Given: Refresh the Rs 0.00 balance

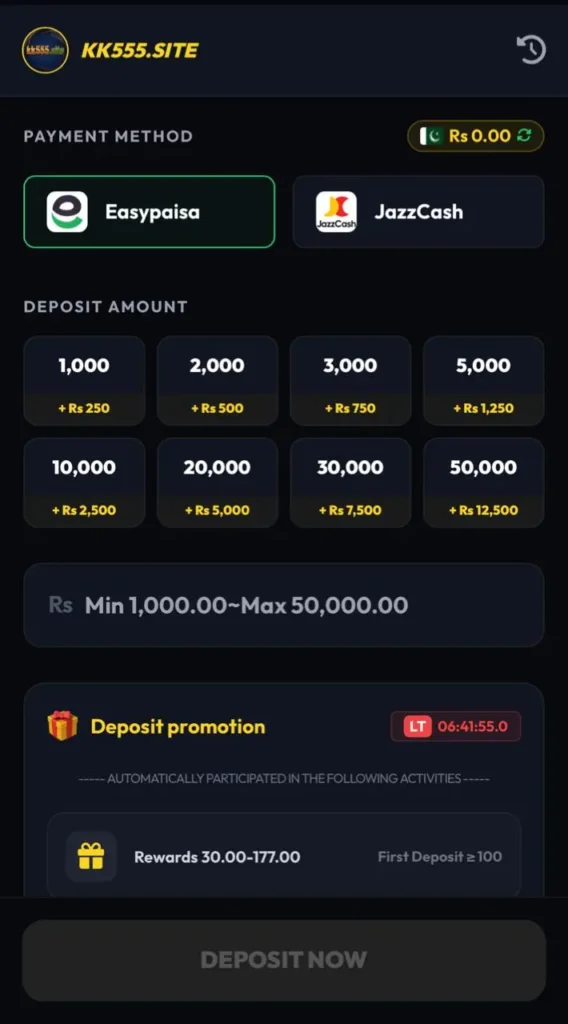Looking at the screenshot, I should [x=524, y=135].
